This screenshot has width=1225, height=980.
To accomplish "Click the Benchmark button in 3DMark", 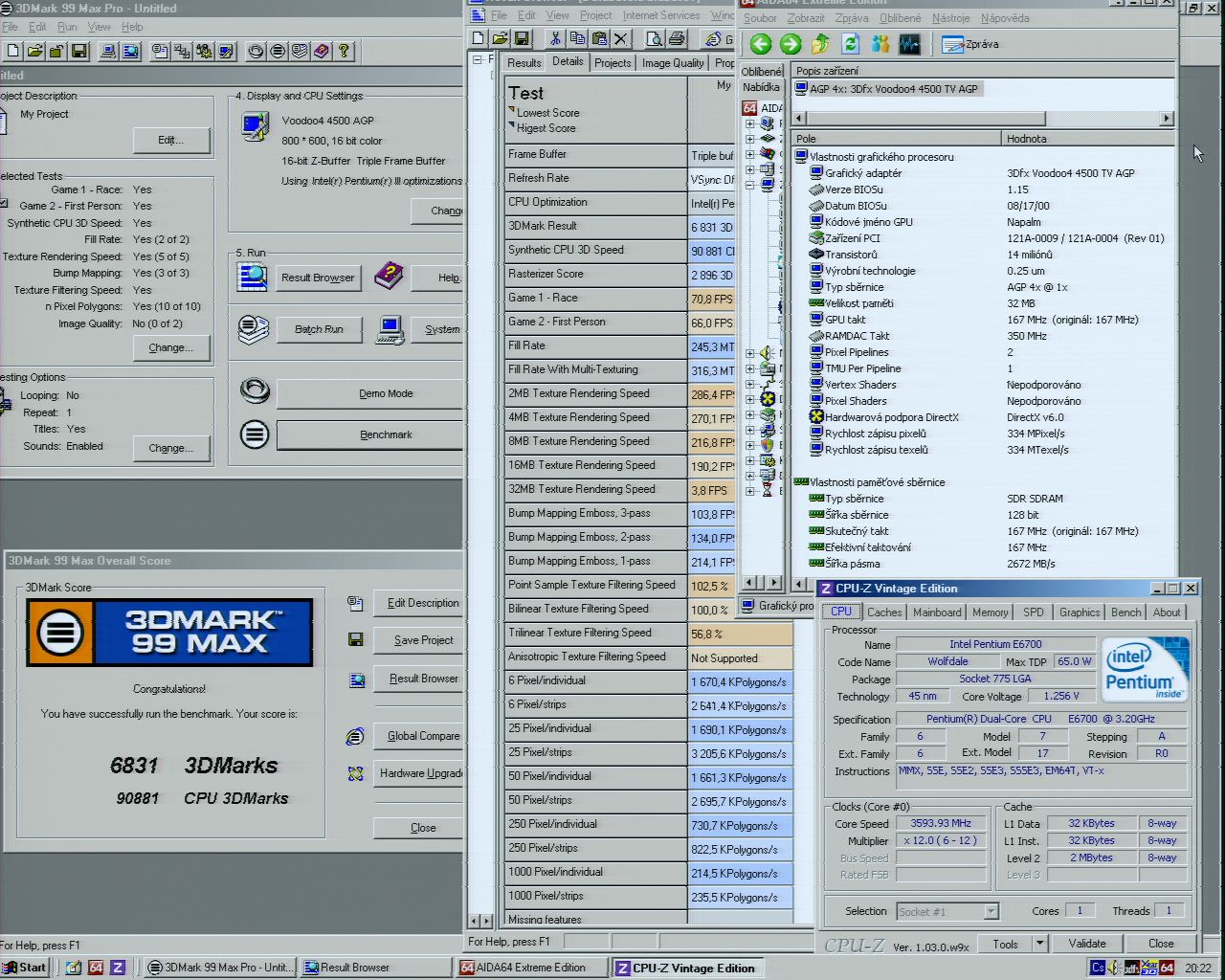I will 370,434.
